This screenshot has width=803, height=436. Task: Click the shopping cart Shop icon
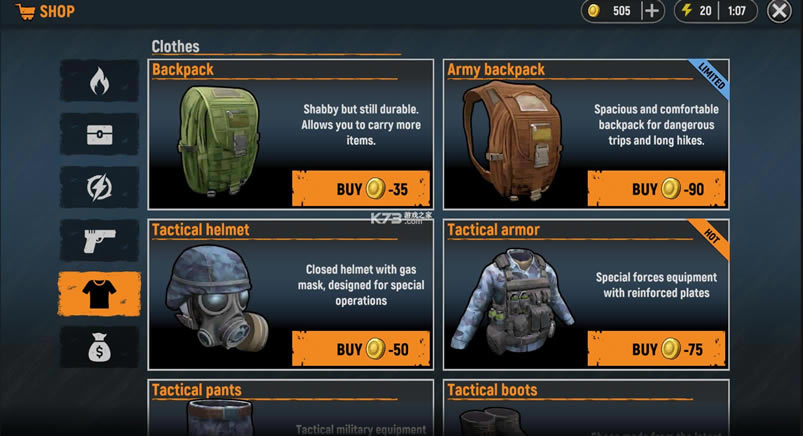(x=25, y=11)
